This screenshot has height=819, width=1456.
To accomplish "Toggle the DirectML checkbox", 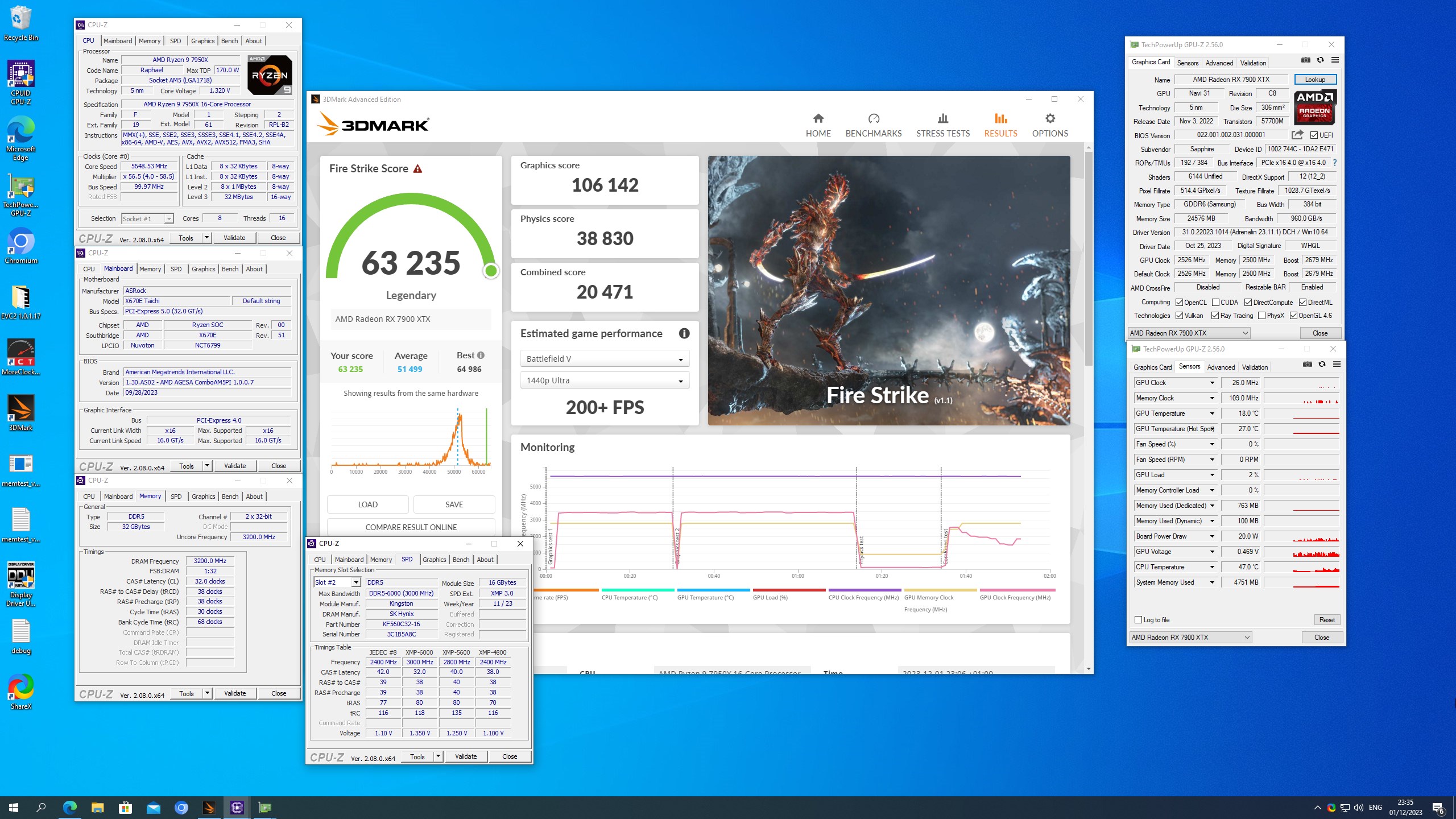I will pos(1302,302).
